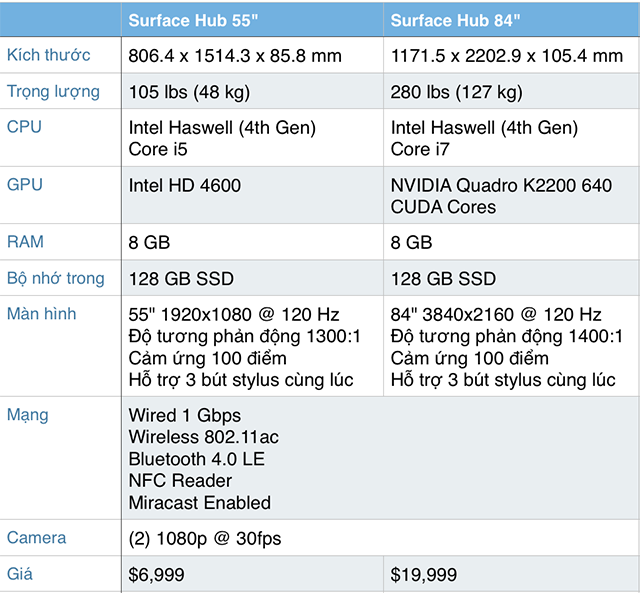The height and width of the screenshot is (593, 640).
Task: Click '8 GB' in Surface Hub 55" column
Action: click(x=149, y=242)
